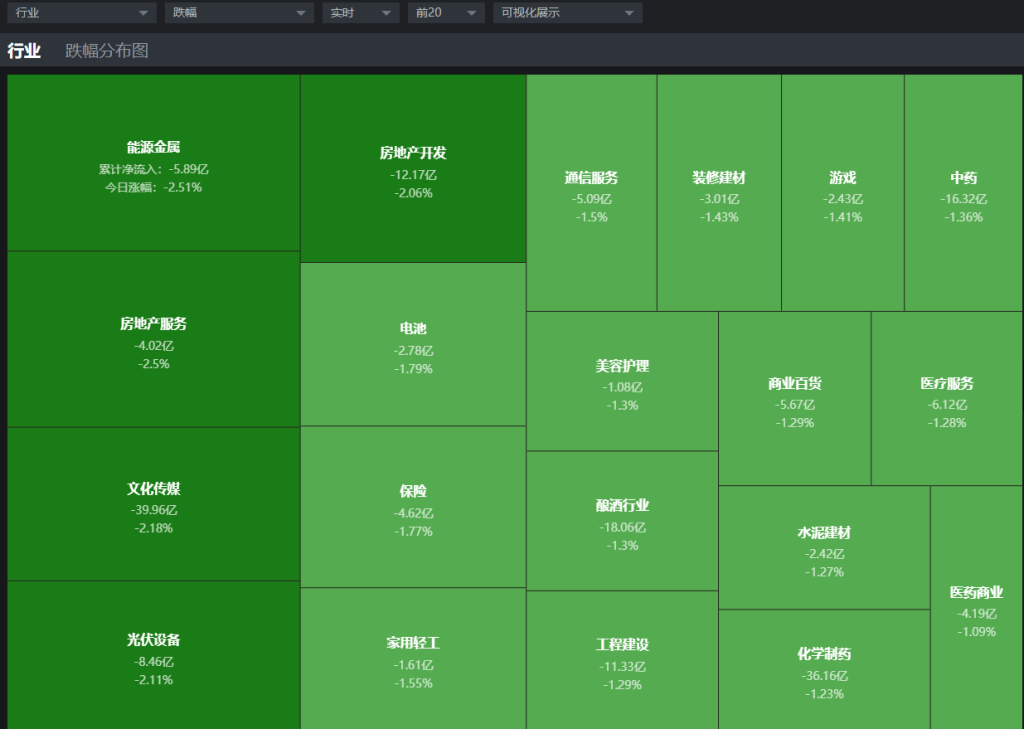Select the 医疗服务 sector tile
This screenshot has height=729, width=1024.
[946, 400]
